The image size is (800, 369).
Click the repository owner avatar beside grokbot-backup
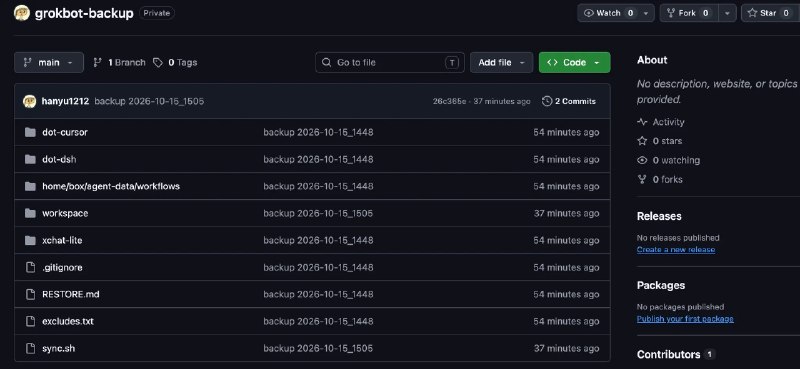[21, 13]
